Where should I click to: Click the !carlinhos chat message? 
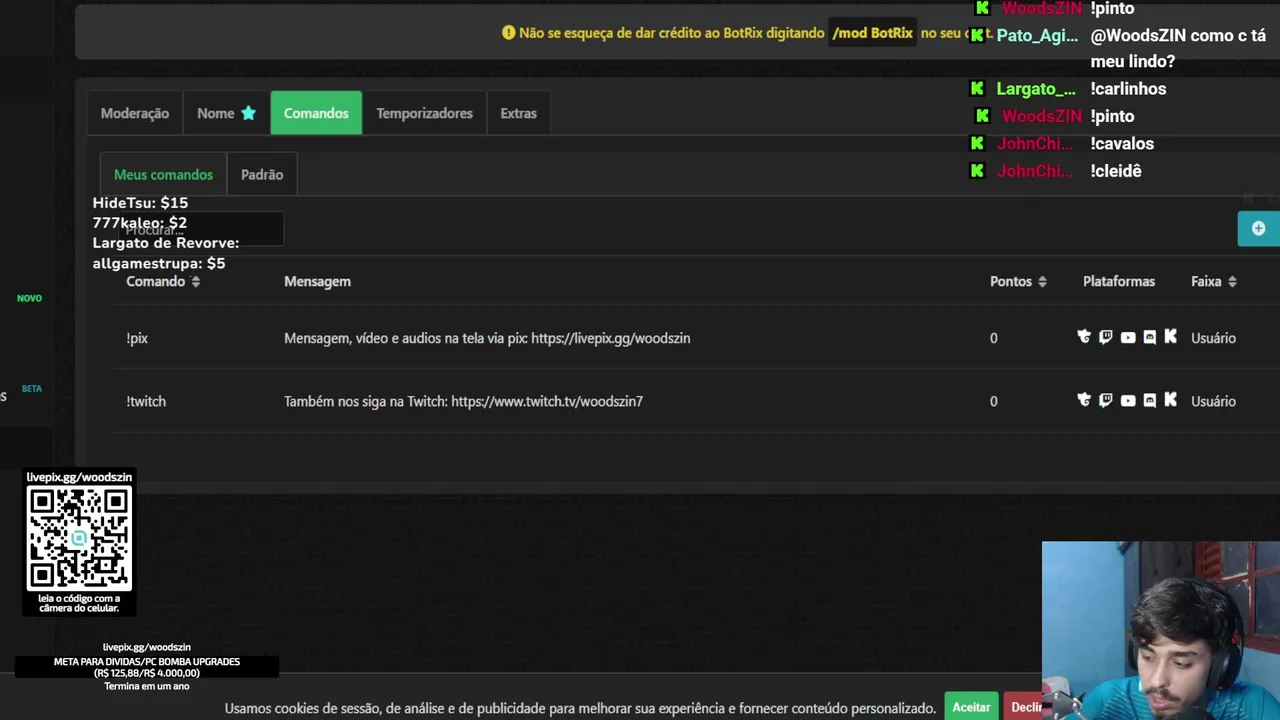click(x=1128, y=89)
